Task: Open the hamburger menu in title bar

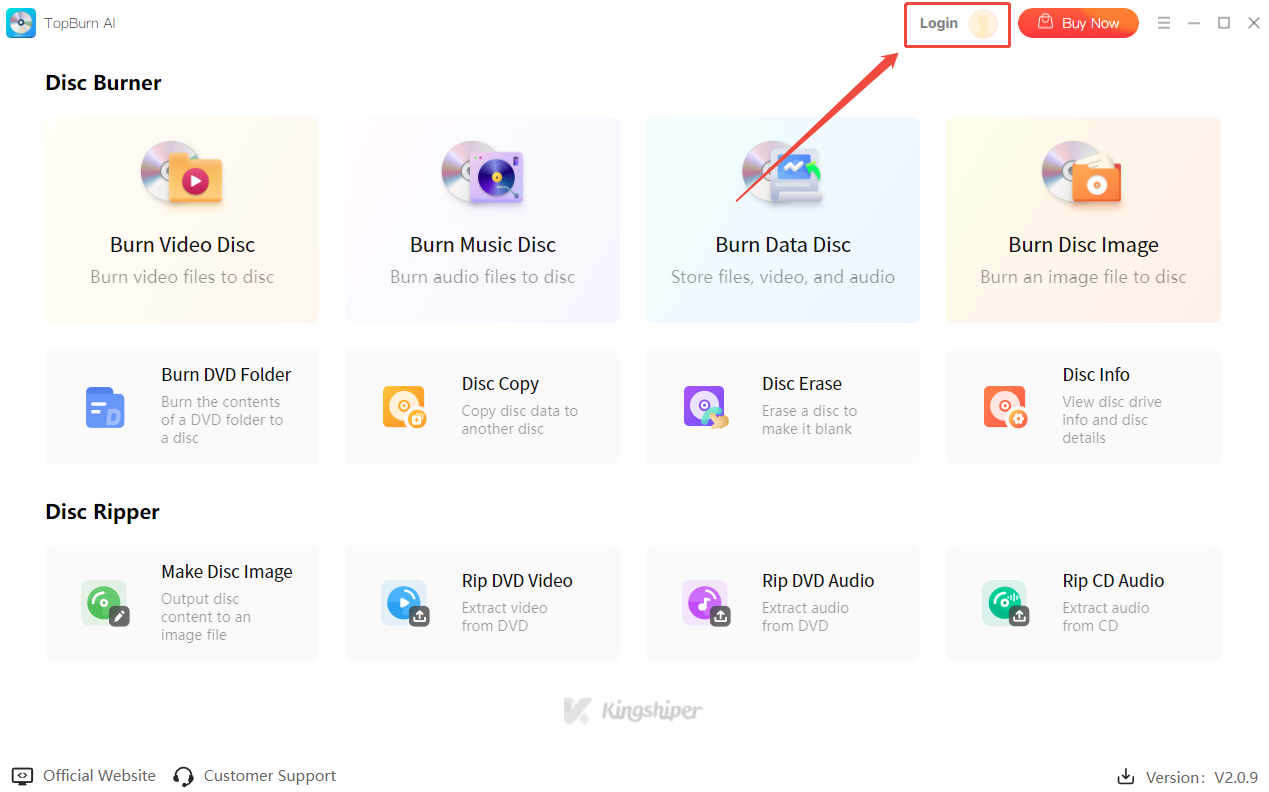Action: pos(1163,23)
